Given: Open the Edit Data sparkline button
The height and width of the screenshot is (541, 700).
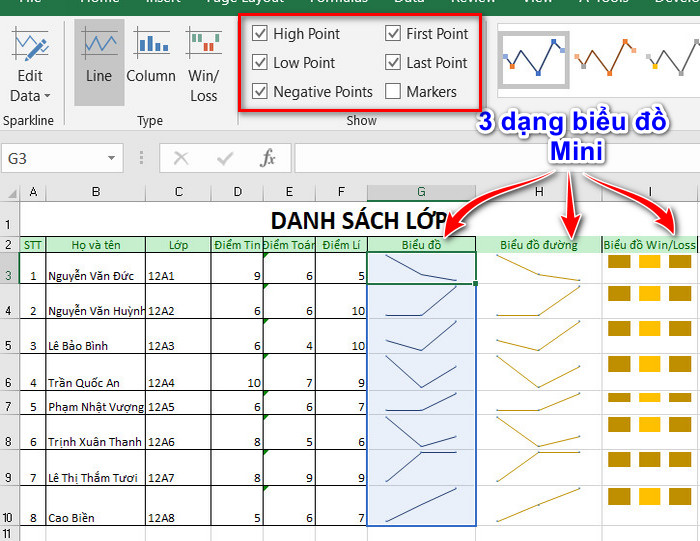Looking at the screenshot, I should pyautogui.click(x=30, y=65).
